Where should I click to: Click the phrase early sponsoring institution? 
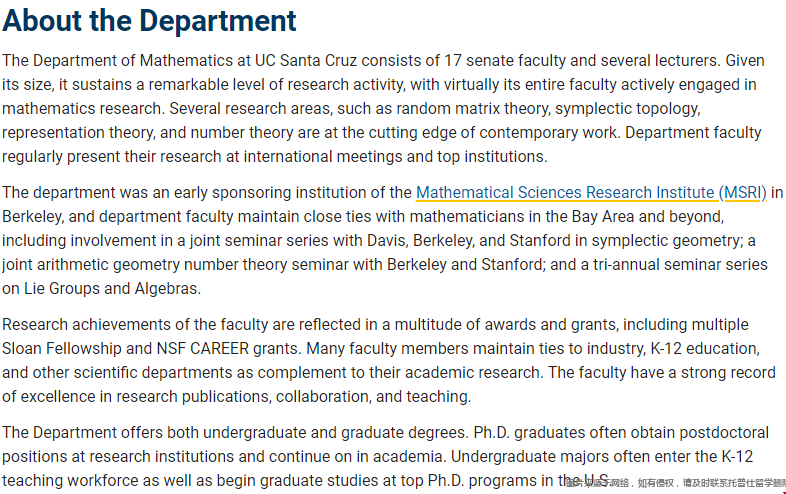[289, 193]
